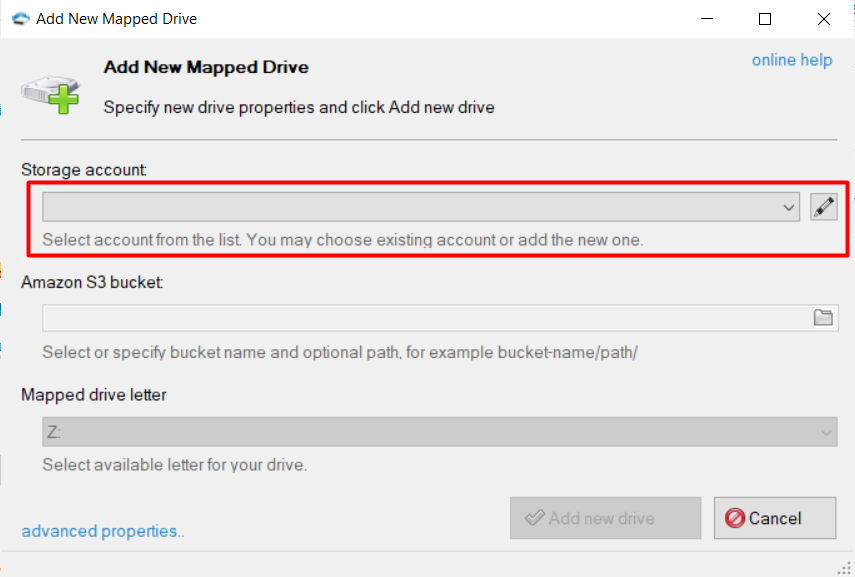Click 'Select available letter for your drive.' hint
The width and height of the screenshot is (855, 577).
[x=174, y=465]
